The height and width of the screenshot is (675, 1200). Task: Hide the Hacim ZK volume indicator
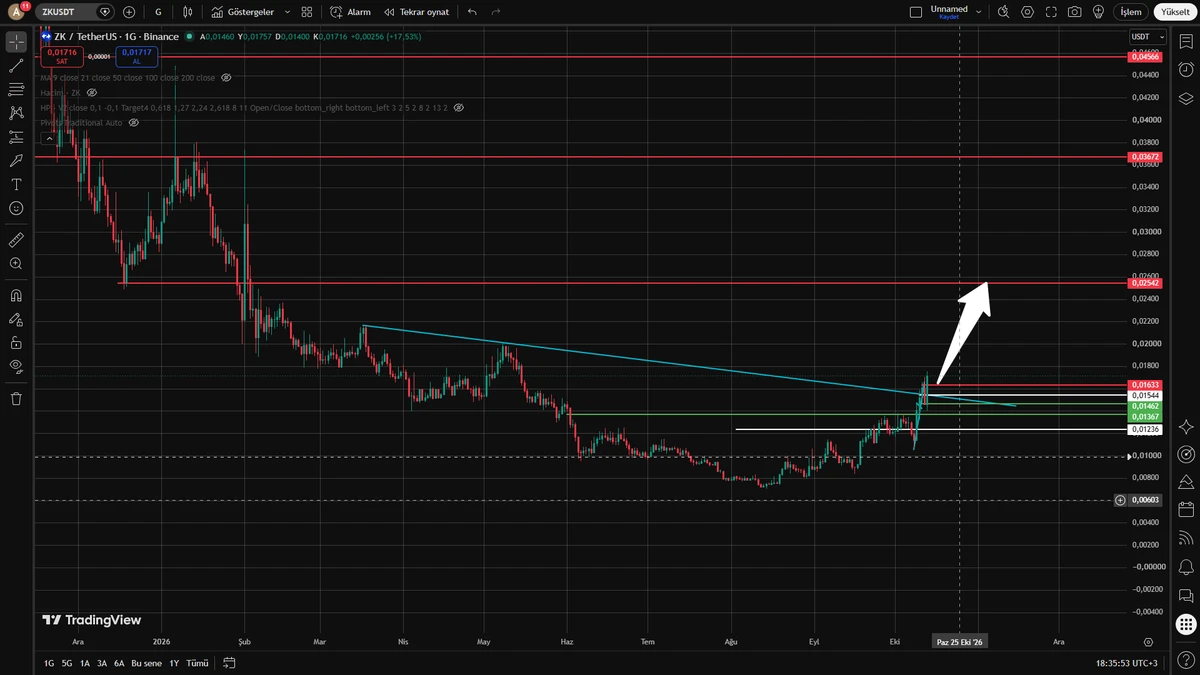(x=92, y=92)
